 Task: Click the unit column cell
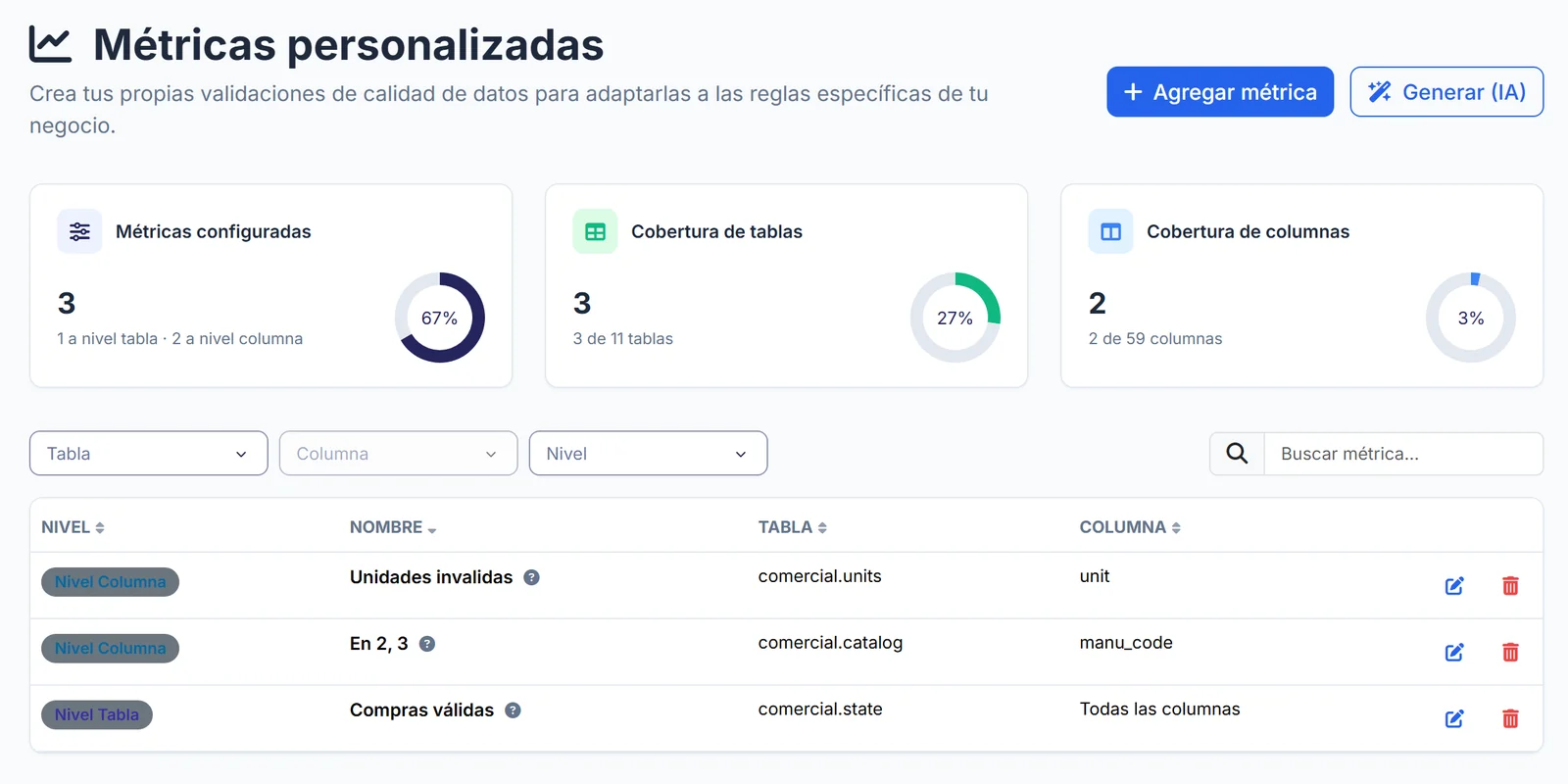(x=1095, y=576)
